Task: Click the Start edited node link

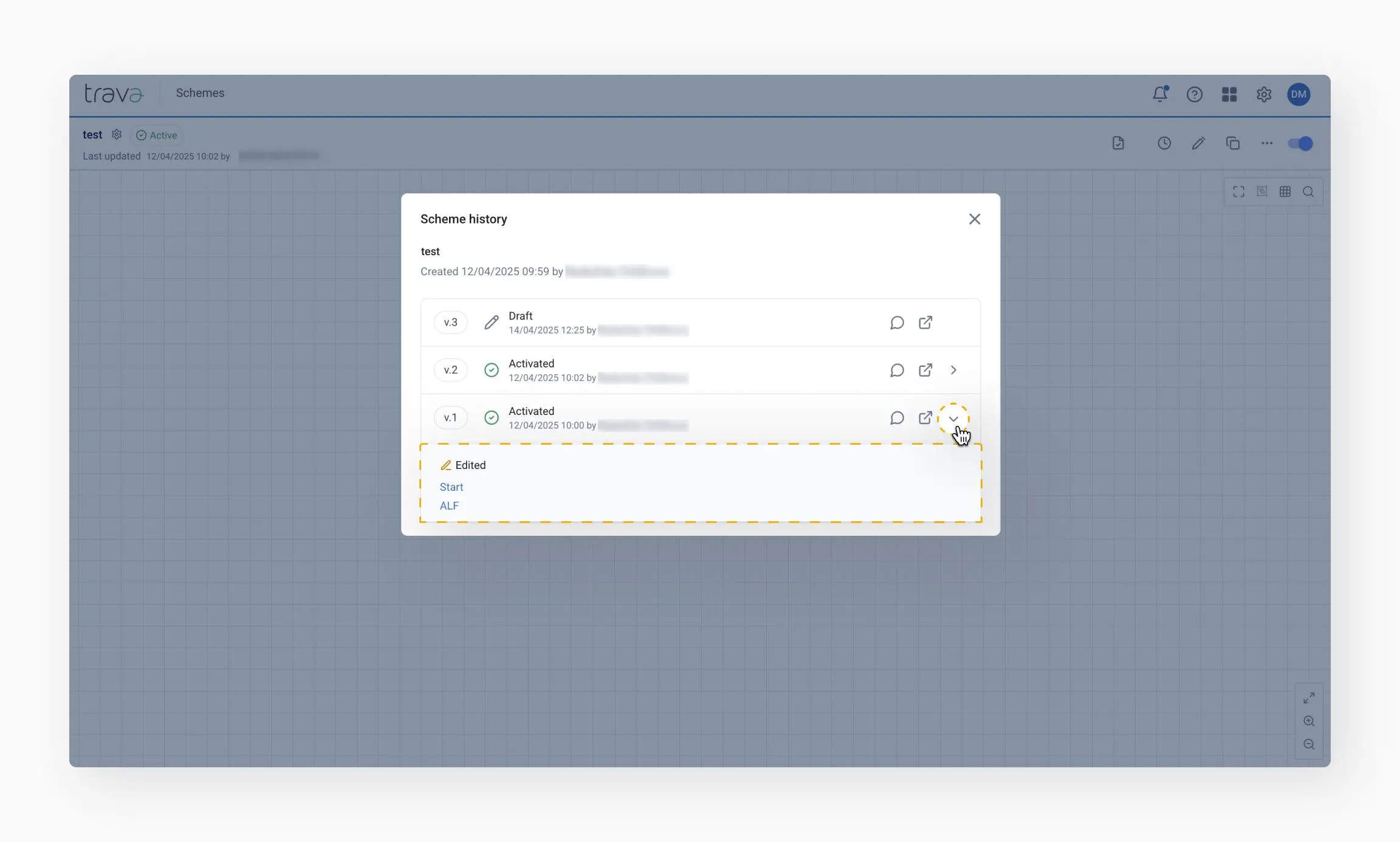Action: (x=451, y=487)
